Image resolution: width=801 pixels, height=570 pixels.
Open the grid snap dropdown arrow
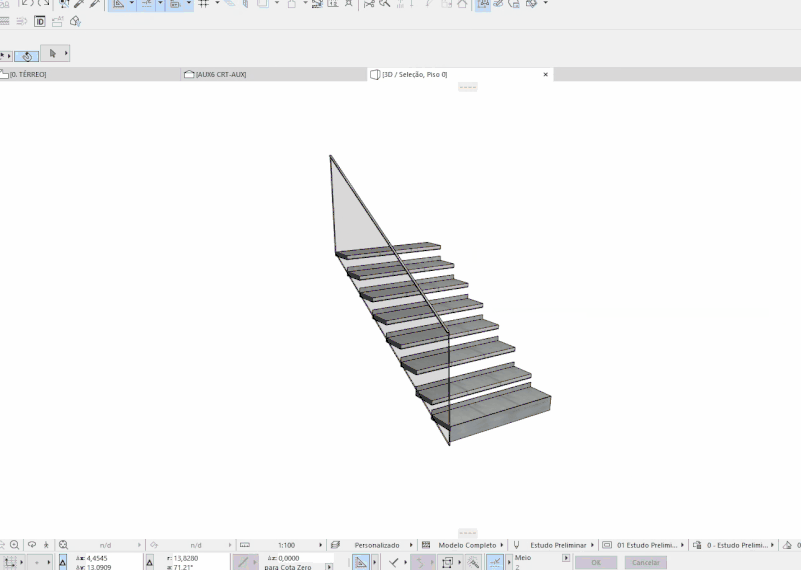point(217,4)
